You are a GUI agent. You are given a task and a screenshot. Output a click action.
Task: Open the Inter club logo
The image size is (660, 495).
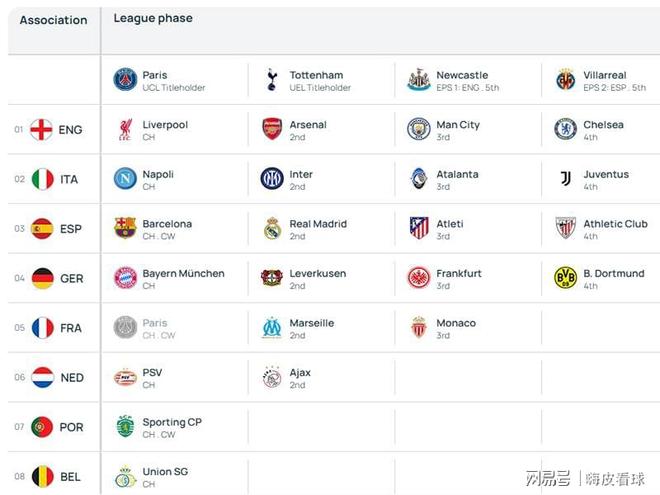point(272,178)
